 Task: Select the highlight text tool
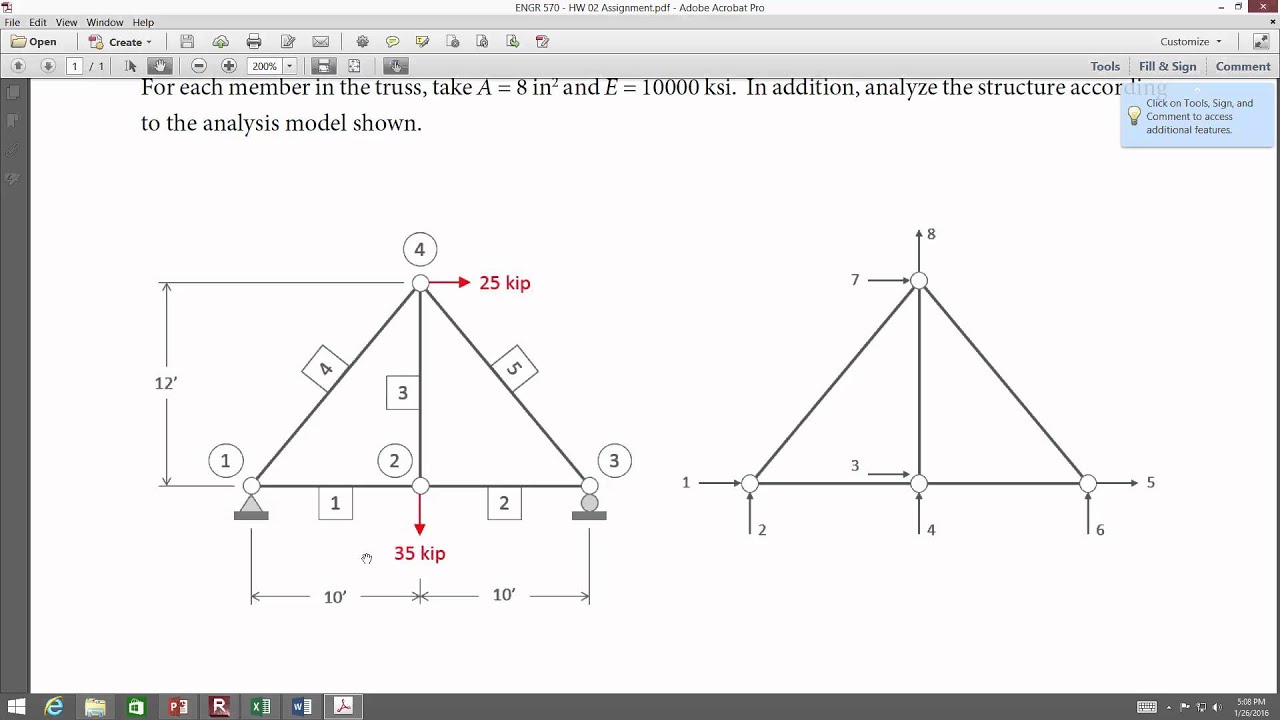click(423, 42)
